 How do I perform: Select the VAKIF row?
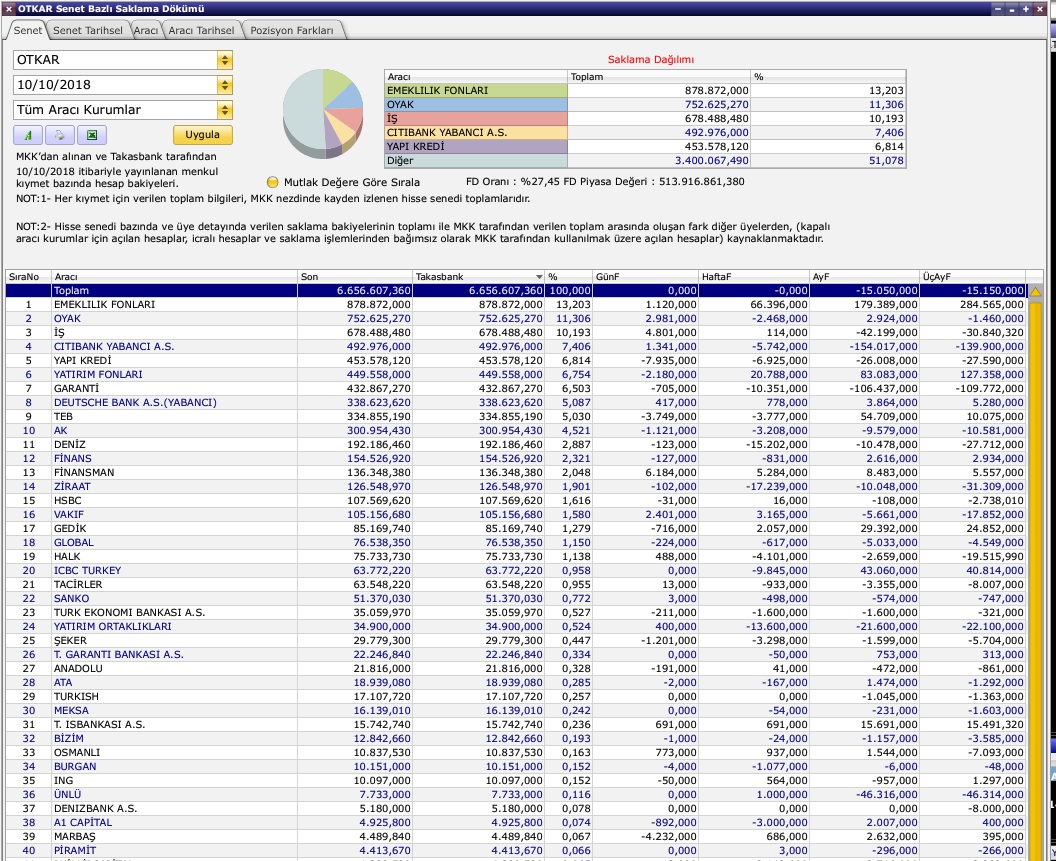pos(515,515)
